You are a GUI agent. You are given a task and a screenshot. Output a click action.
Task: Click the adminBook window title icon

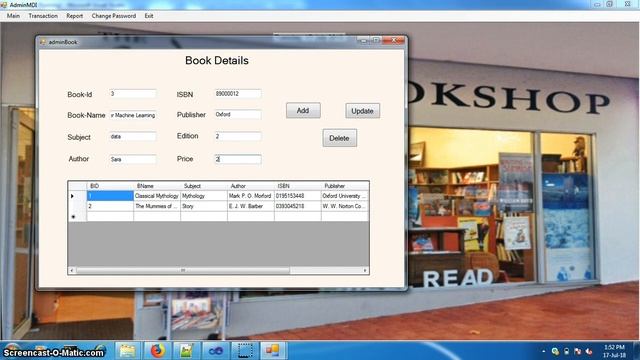[43, 42]
